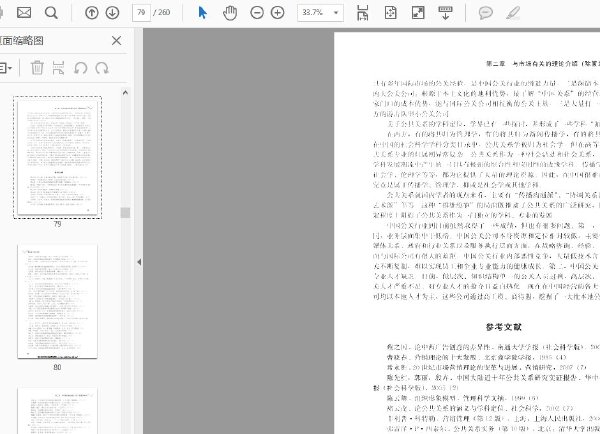Screen dimensions: 600x434
Task: Add a comment with speech bubble icon
Action: click(486, 13)
